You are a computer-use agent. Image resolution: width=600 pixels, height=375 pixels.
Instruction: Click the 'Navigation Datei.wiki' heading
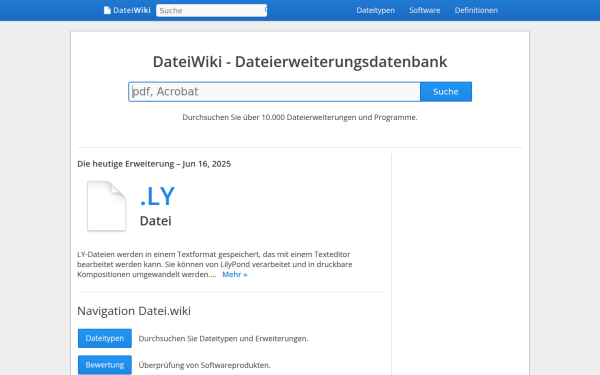(134, 311)
